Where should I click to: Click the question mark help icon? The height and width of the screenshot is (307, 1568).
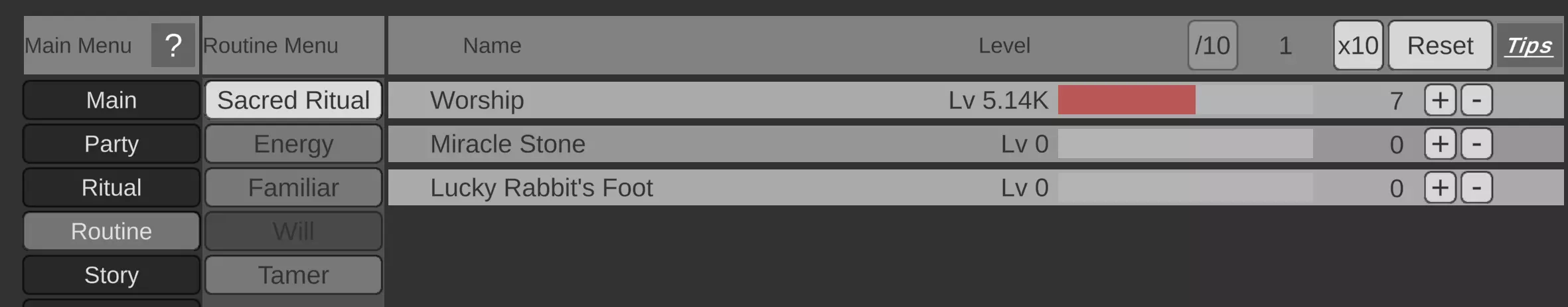173,45
